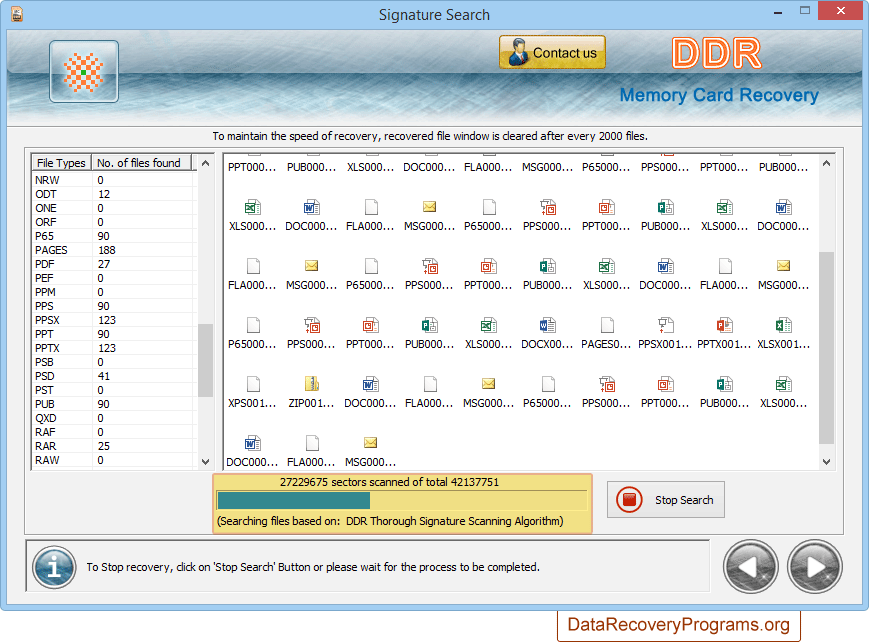Click the 41 count for PSD
This screenshot has height=642, width=869.
point(104,376)
